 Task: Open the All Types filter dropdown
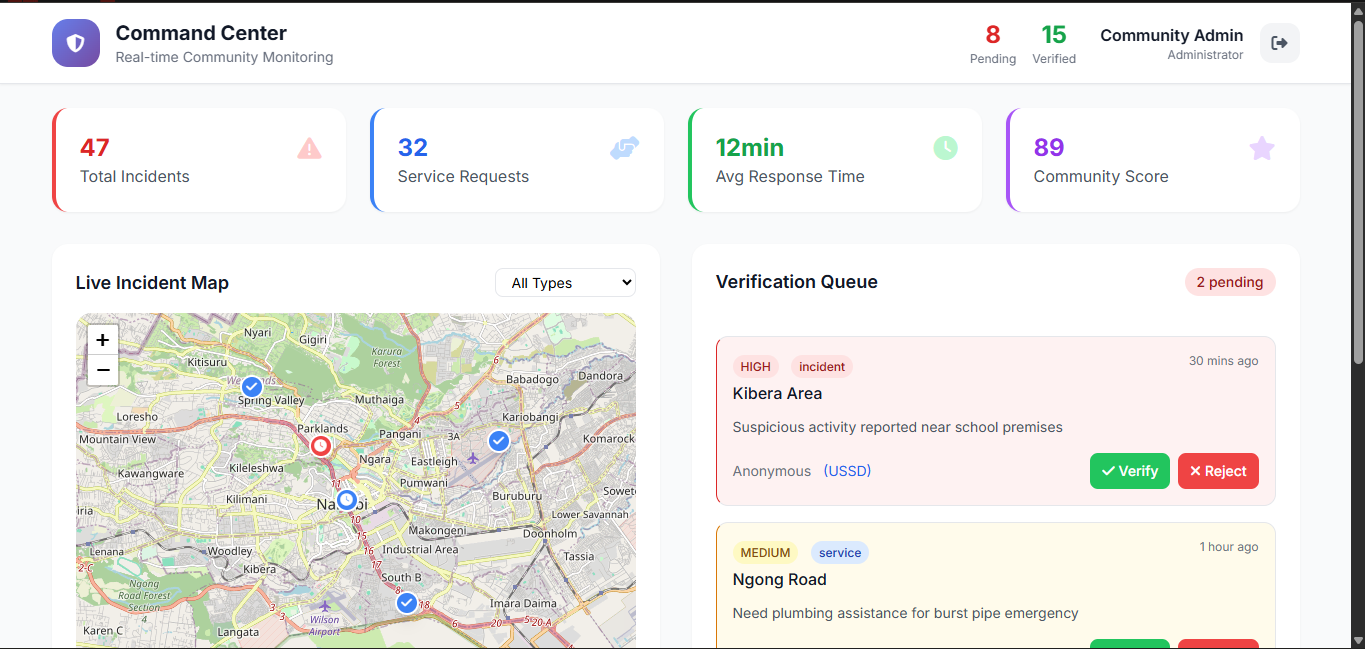[x=565, y=282]
